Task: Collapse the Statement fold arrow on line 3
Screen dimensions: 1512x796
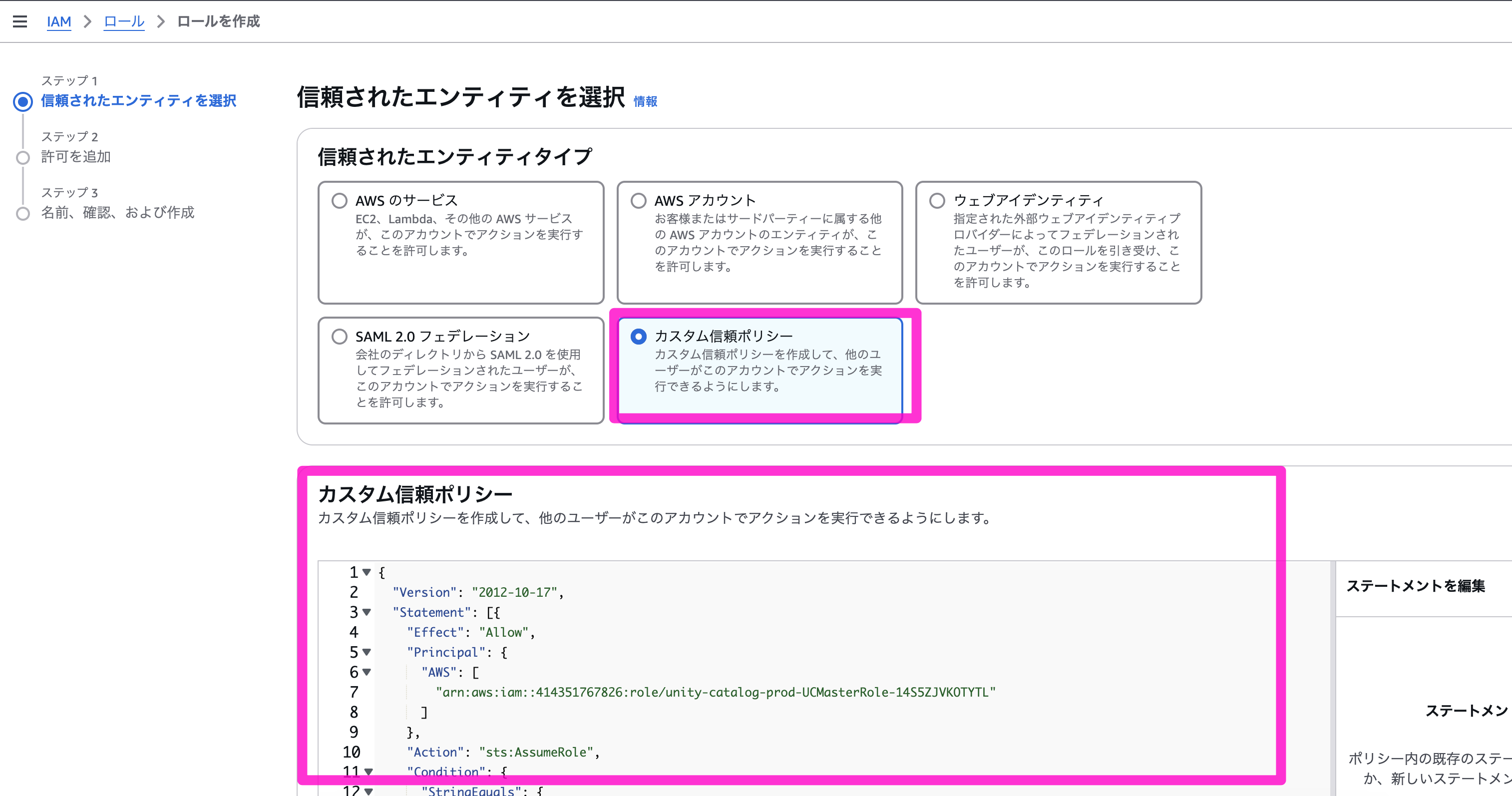Action: click(x=367, y=612)
